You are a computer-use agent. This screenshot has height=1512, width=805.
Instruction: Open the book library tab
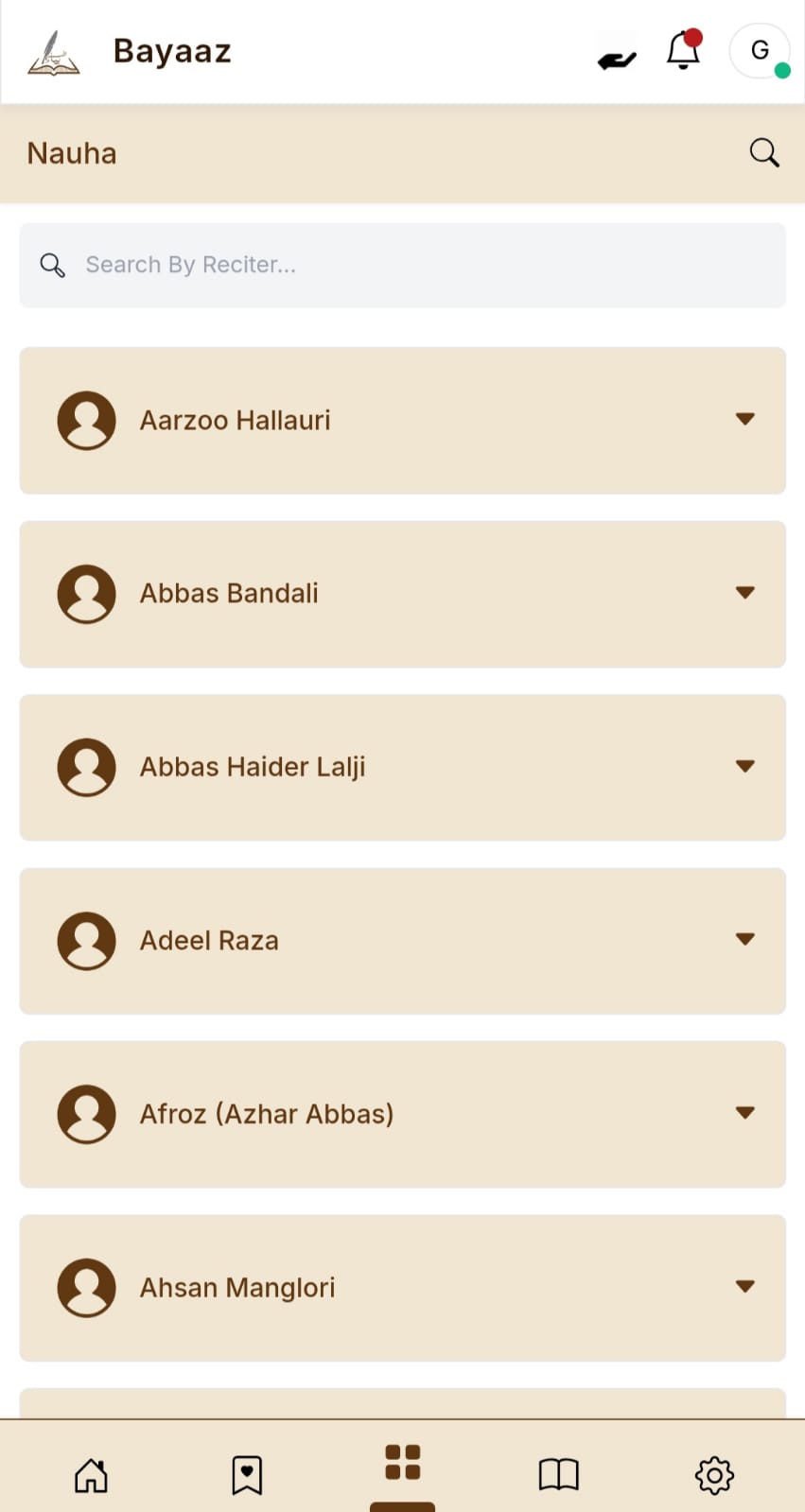coord(558,1474)
